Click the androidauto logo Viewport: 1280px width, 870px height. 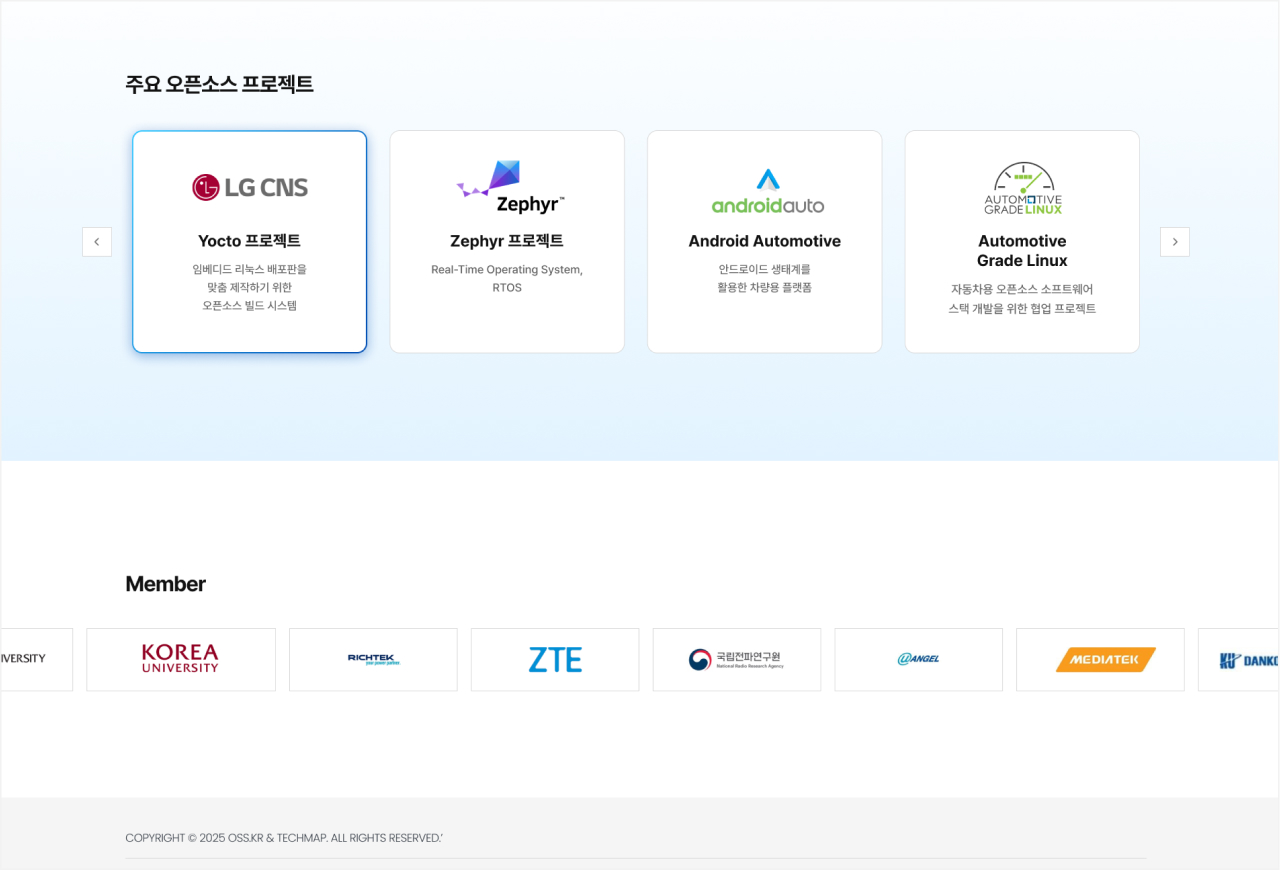[x=767, y=191]
